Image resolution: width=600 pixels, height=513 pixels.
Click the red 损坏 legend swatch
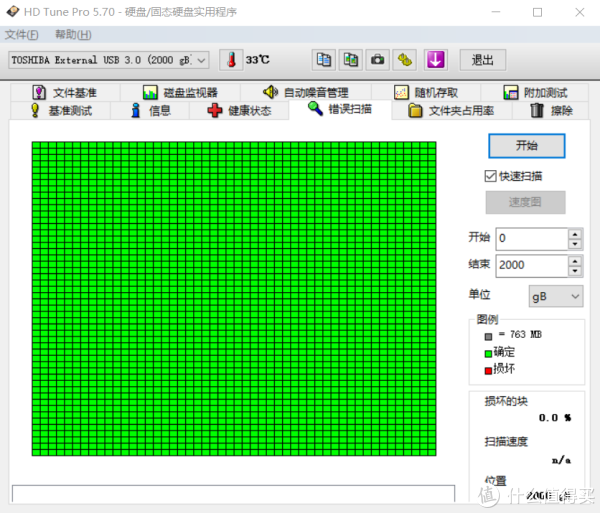(x=488, y=371)
